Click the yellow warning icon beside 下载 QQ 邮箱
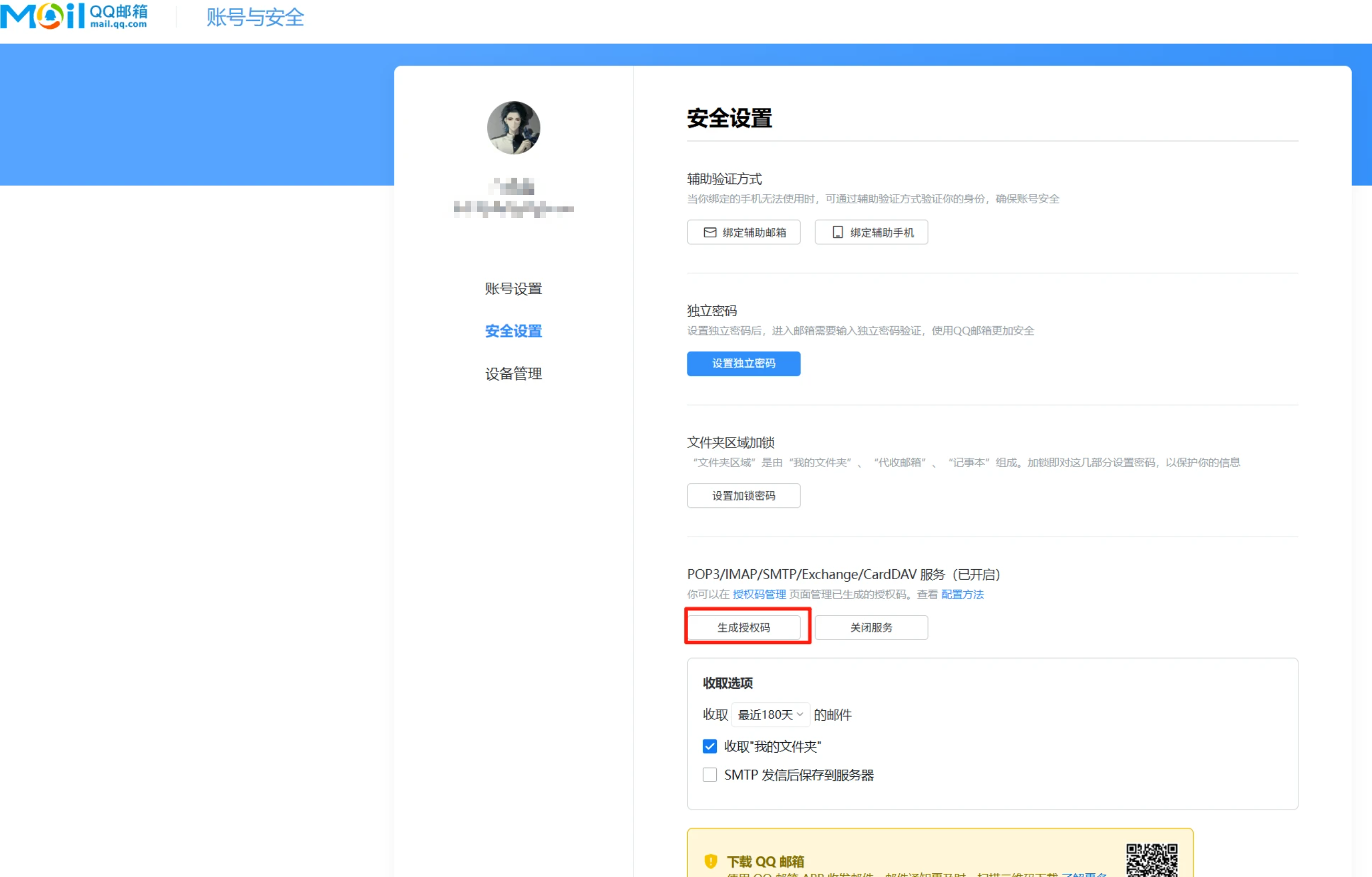Image resolution: width=1372 pixels, height=877 pixels. 710,862
